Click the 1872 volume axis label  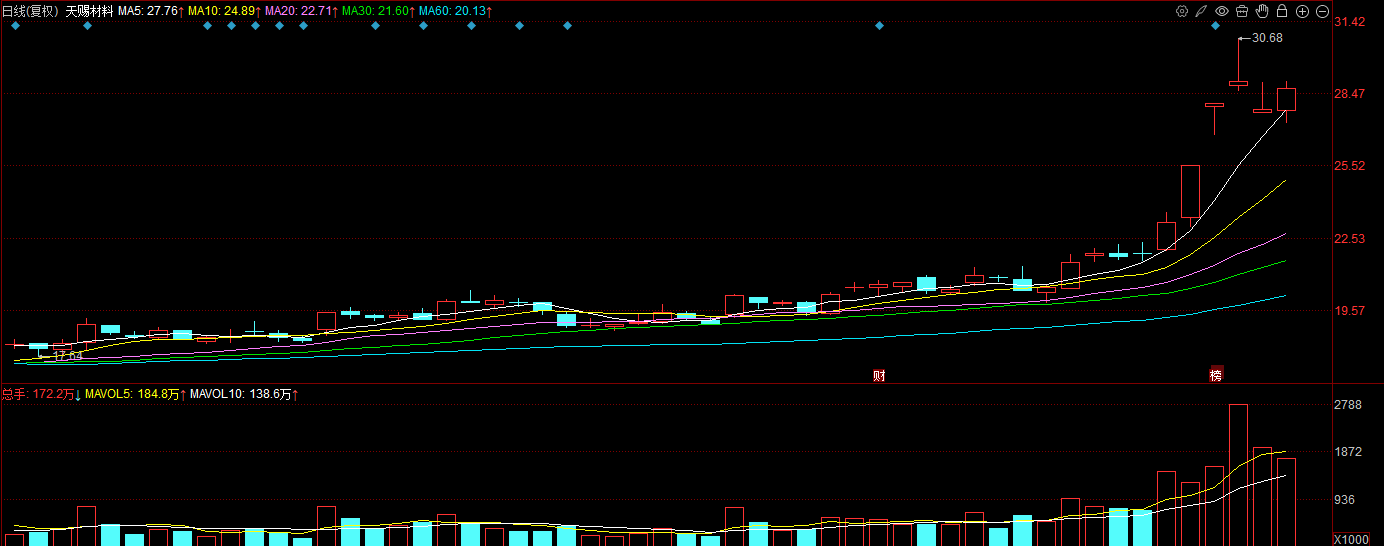coord(1348,452)
